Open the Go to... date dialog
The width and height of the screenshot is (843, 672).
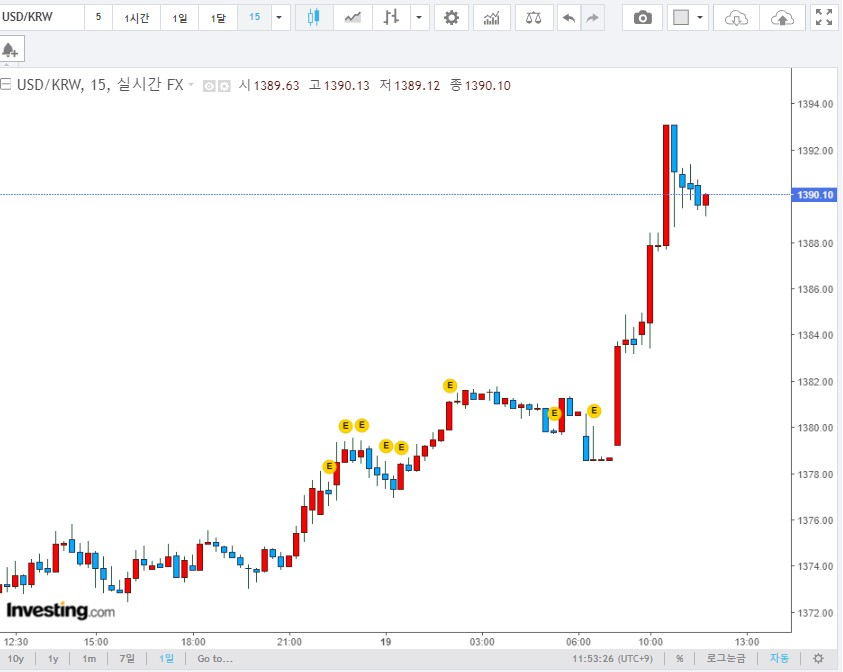215,659
